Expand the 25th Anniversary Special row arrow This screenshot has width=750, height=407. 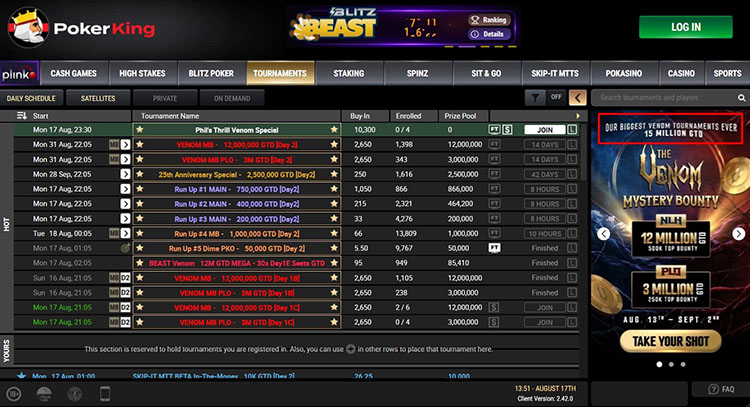click(x=125, y=174)
